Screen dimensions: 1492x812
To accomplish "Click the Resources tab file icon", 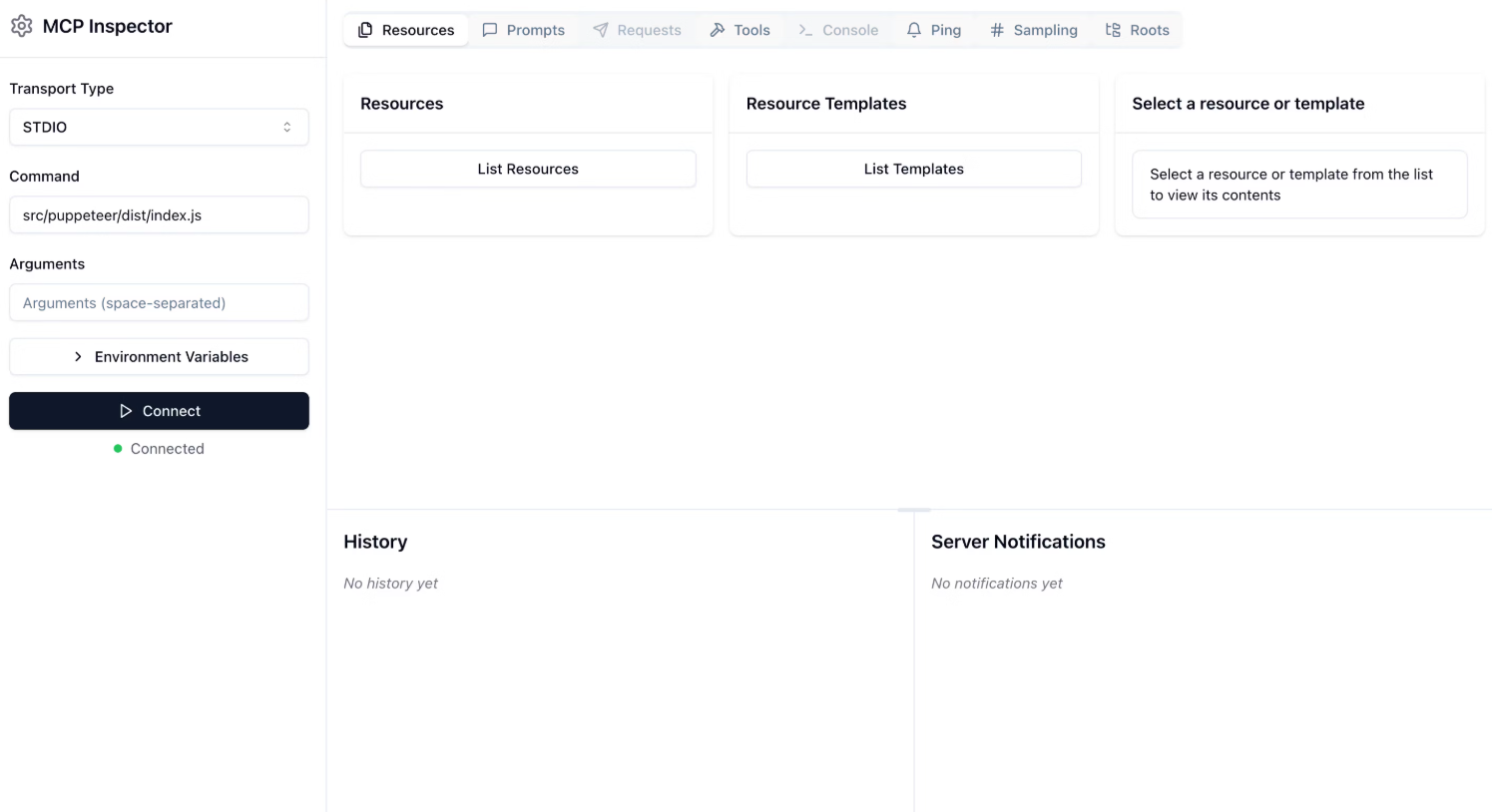I will [x=365, y=30].
